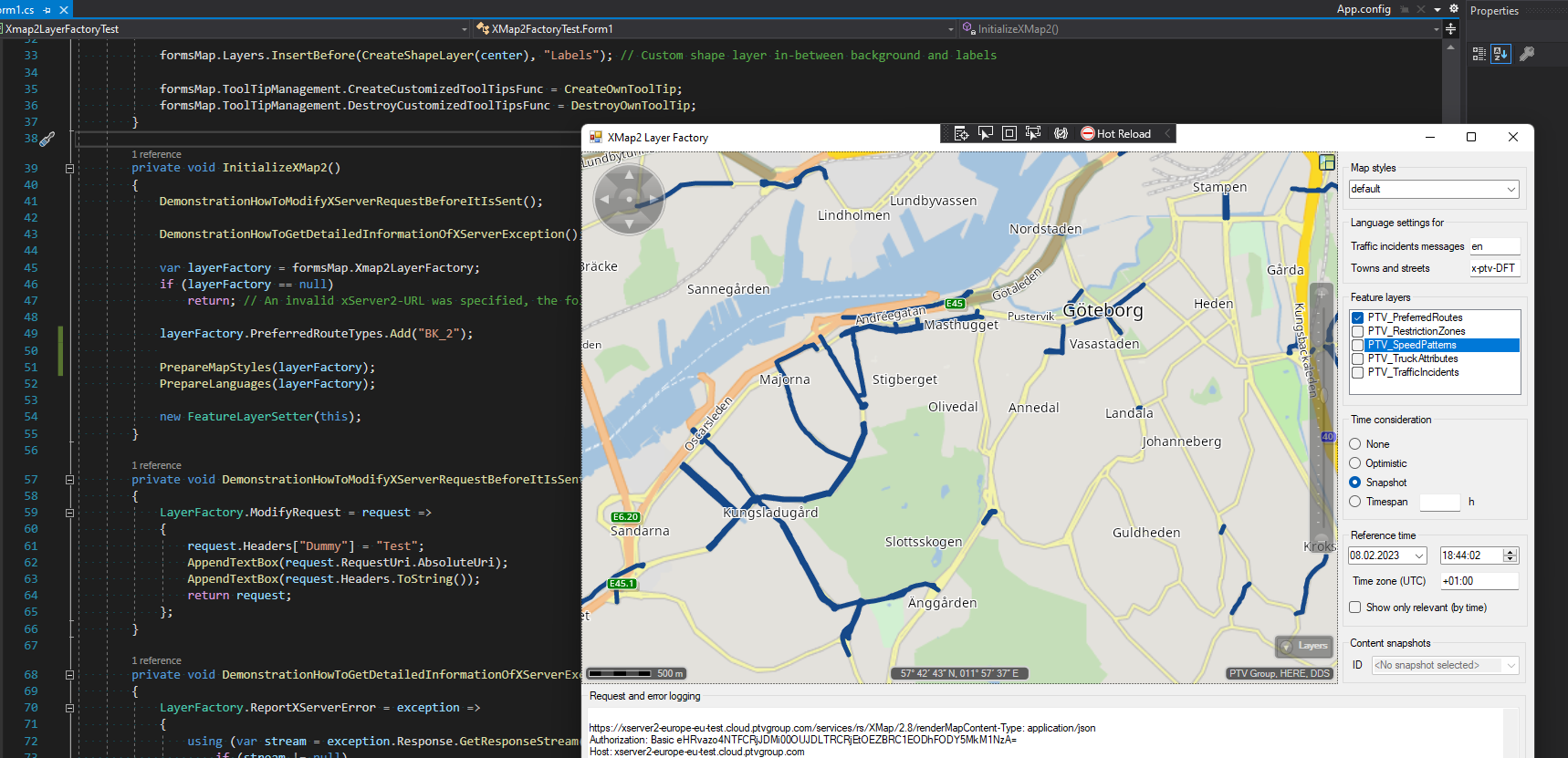The image size is (1568, 758).
Task: Open the Reference time date picker
Action: 1419,556
